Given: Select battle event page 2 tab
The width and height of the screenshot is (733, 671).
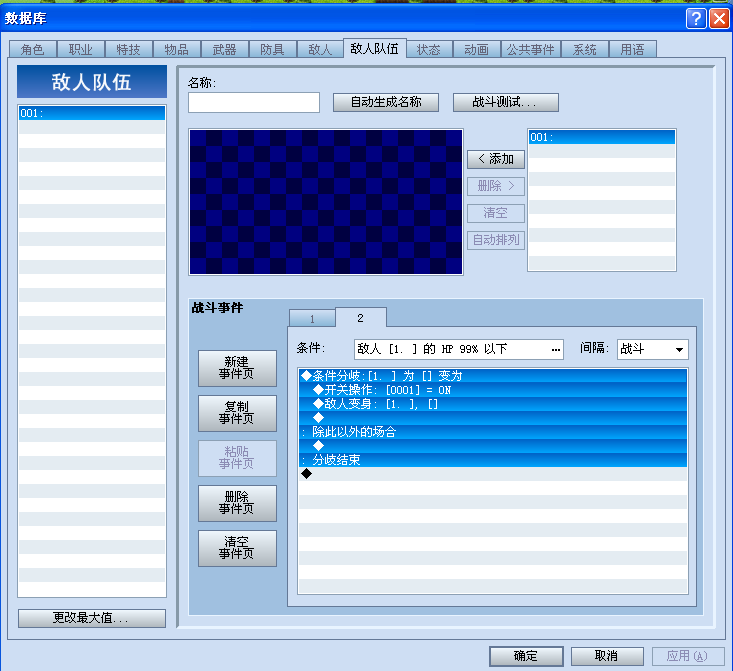Looking at the screenshot, I should [360, 317].
